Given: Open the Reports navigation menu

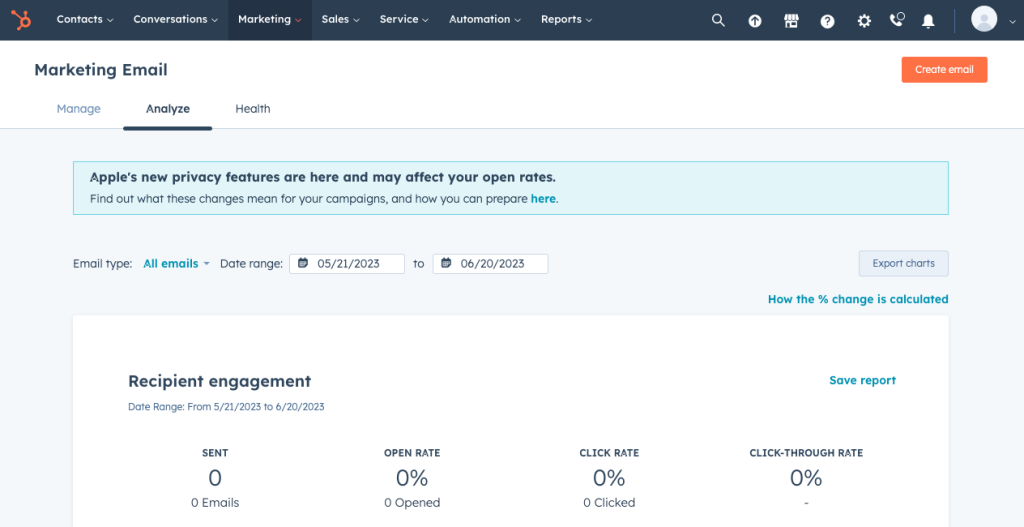Looking at the screenshot, I should [x=566, y=20].
